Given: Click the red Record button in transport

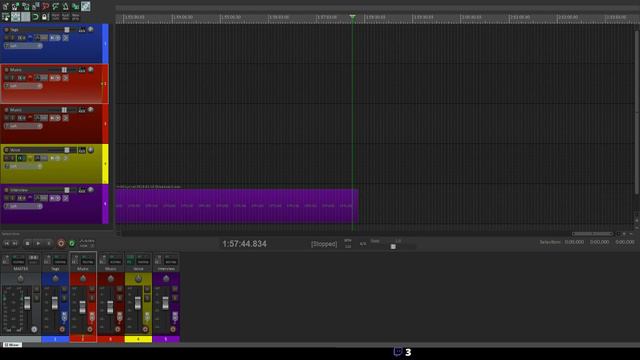Looking at the screenshot, I should pos(61,243).
